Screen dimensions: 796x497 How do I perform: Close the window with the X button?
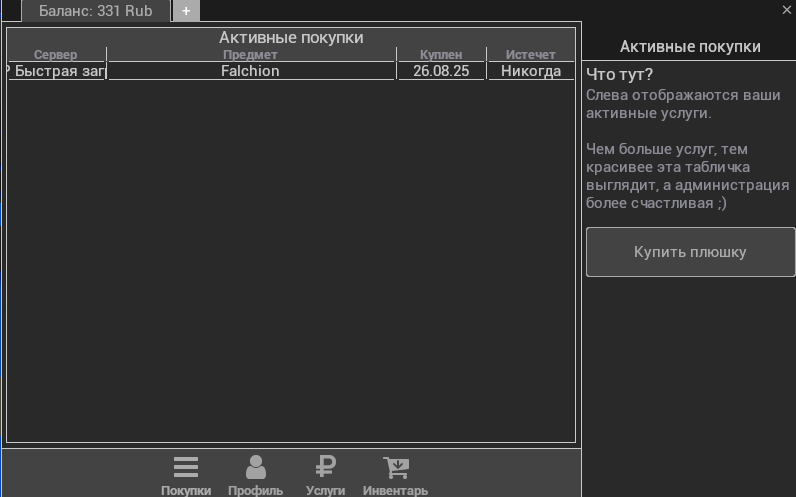(x=787, y=10)
